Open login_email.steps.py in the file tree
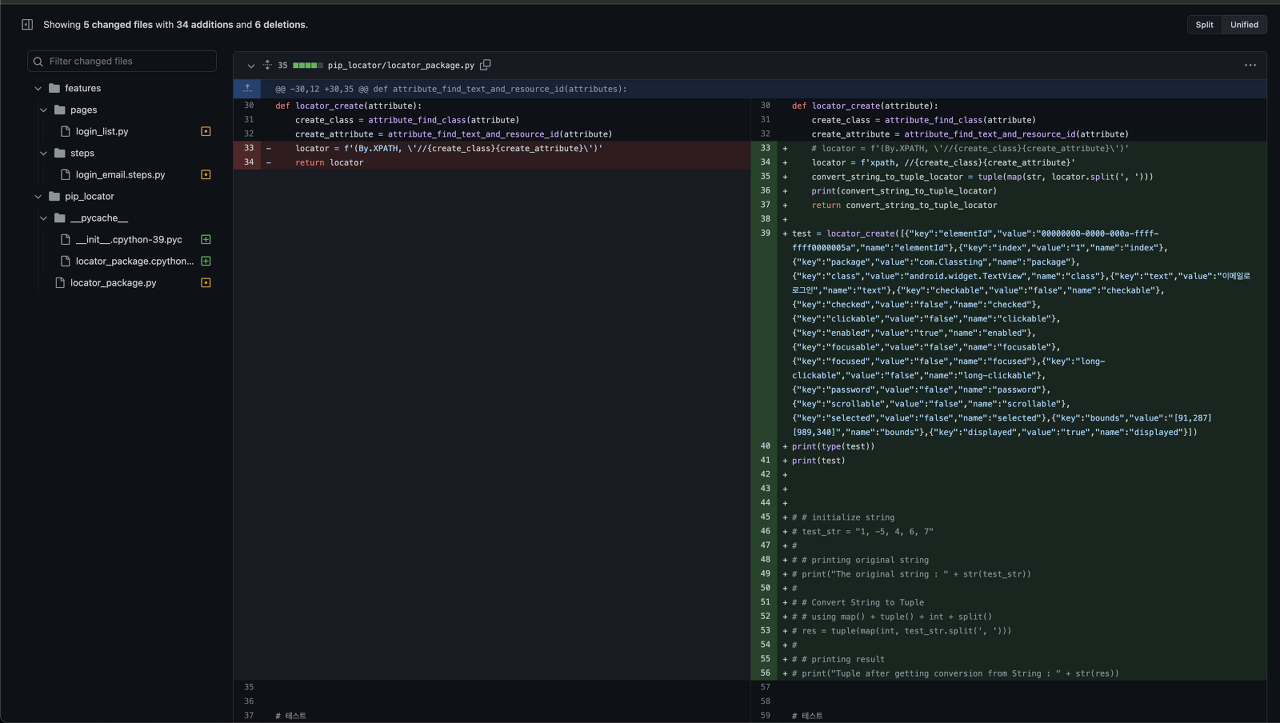Image resolution: width=1280 pixels, height=723 pixels. 120,175
